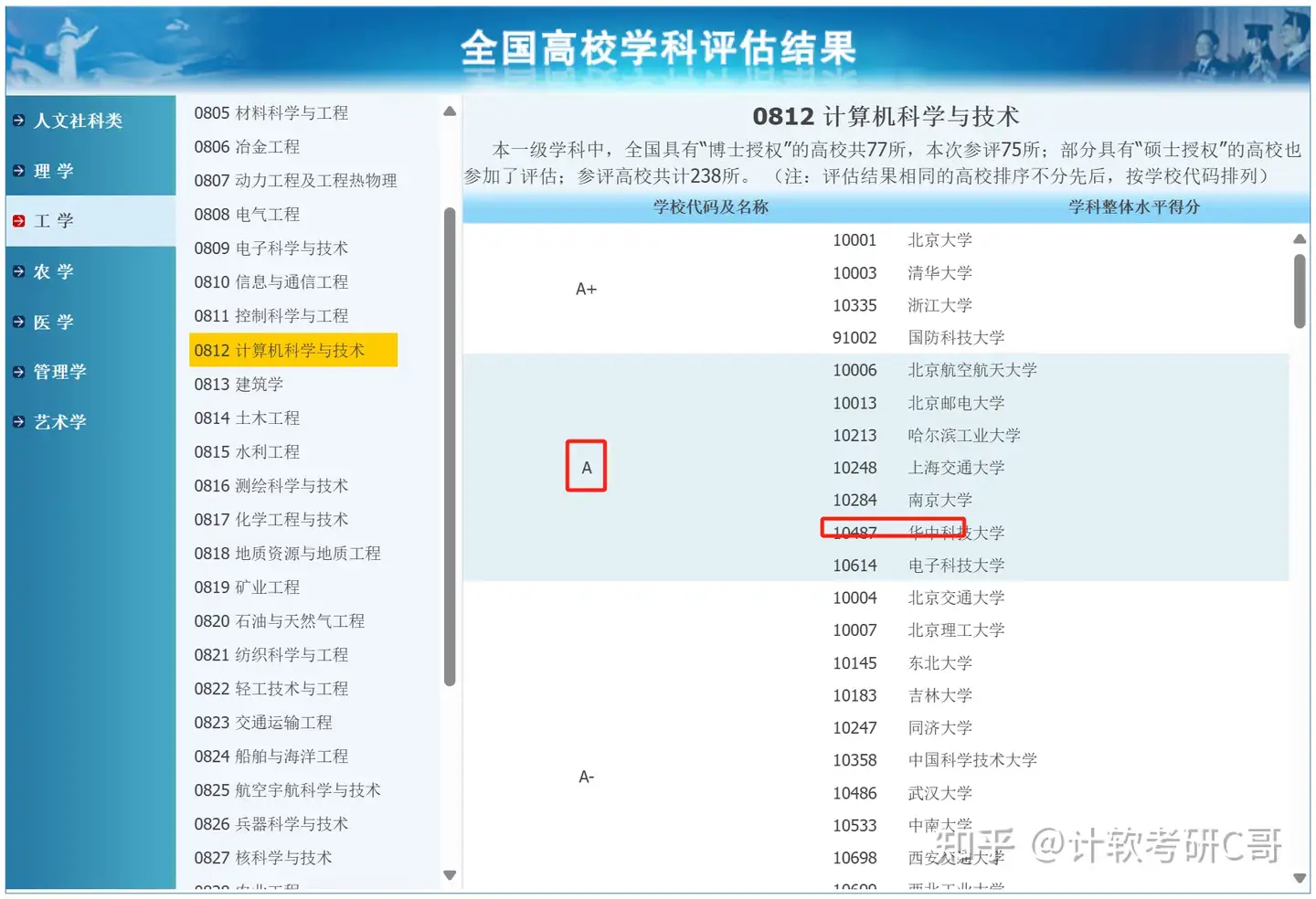Click results table scroll-up arrow
Image resolution: width=1316 pixels, height=899 pixels.
(1300, 239)
